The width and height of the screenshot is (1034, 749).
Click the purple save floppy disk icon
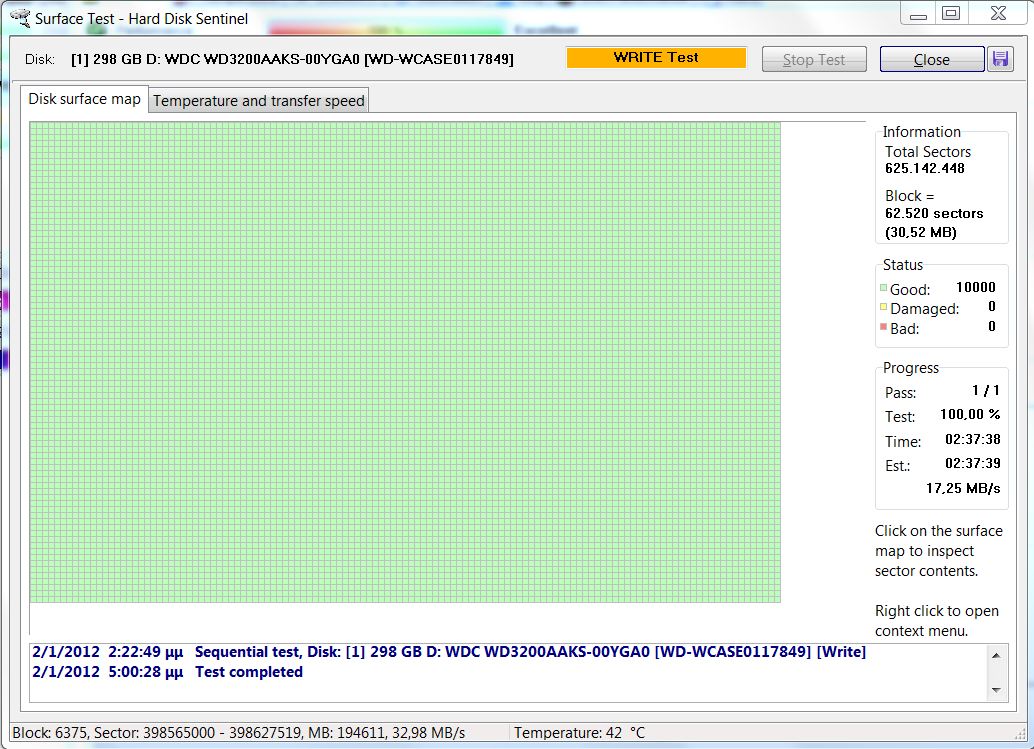tap(1000, 59)
